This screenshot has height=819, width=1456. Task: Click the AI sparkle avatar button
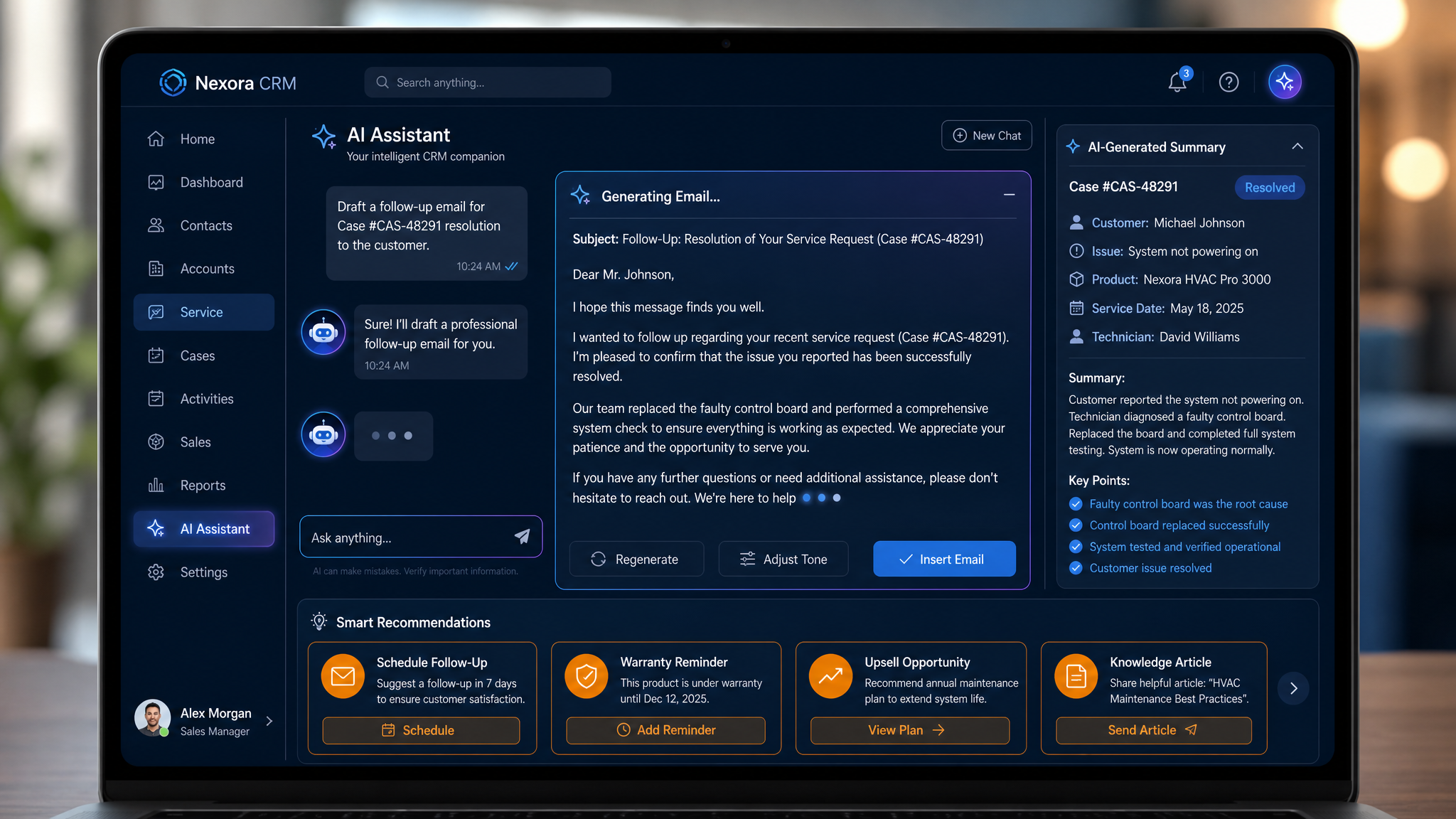(x=1285, y=82)
